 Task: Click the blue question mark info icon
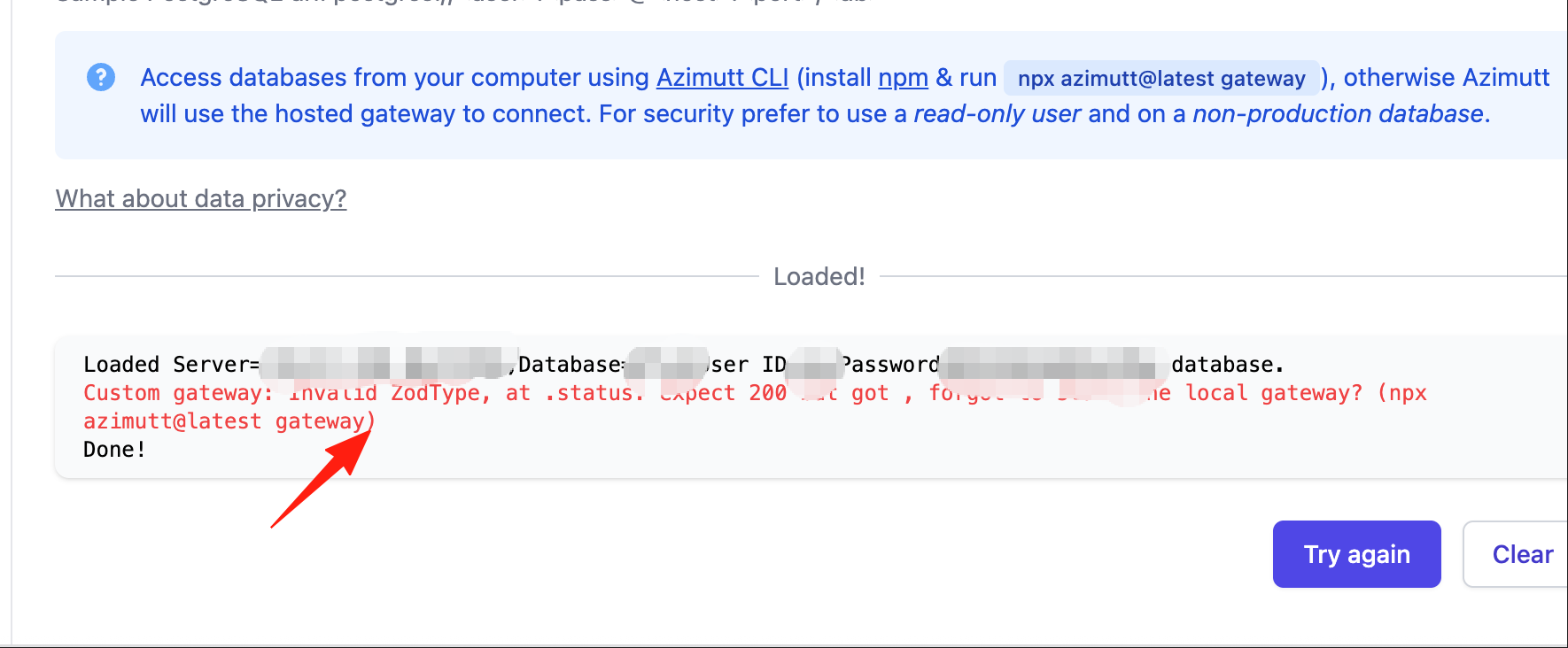[x=101, y=78]
